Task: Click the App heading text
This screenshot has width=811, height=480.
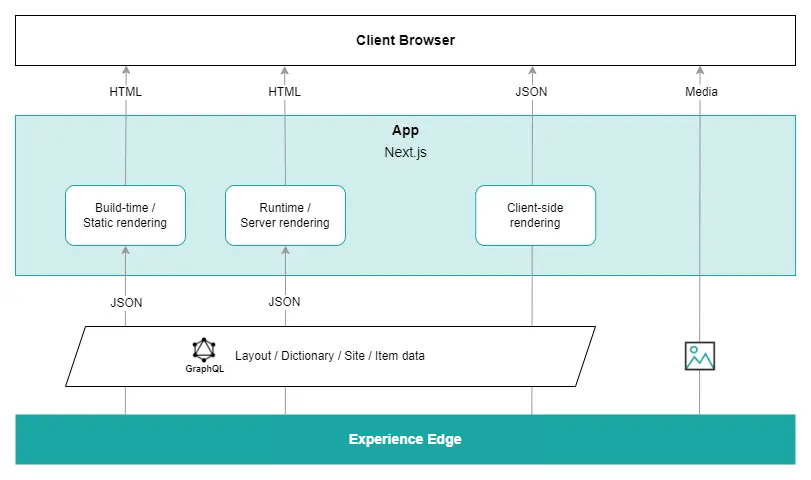Action: click(x=406, y=130)
